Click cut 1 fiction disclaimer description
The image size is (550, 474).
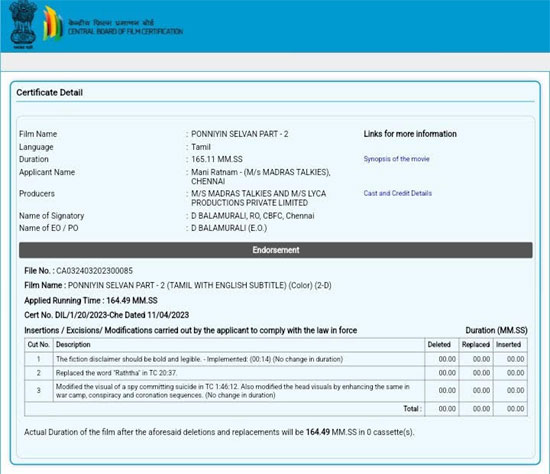(x=199, y=359)
